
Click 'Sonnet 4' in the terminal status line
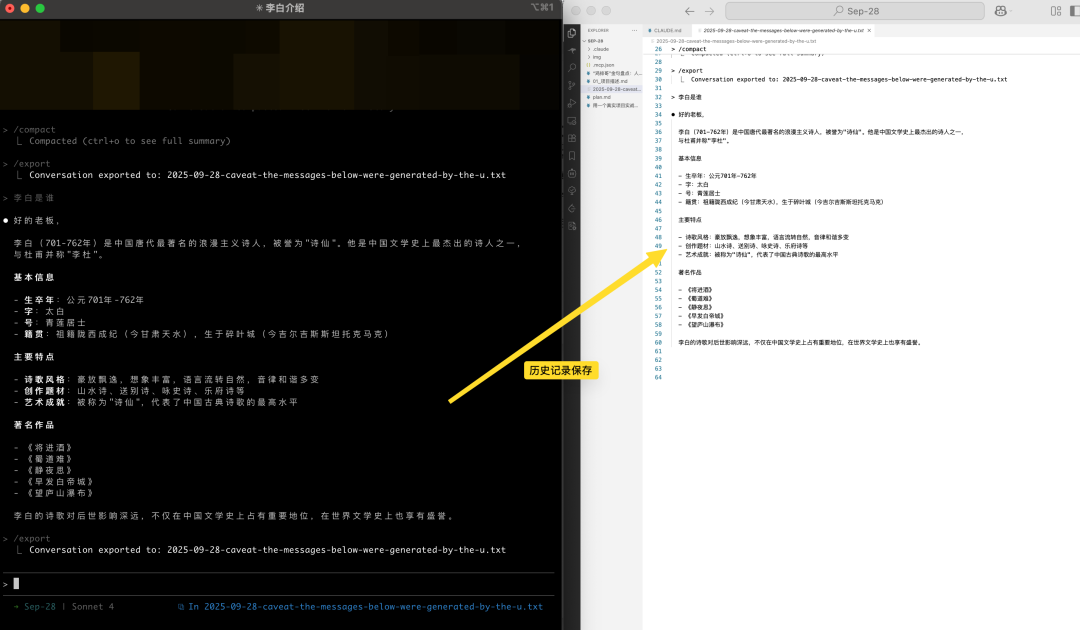(x=93, y=607)
